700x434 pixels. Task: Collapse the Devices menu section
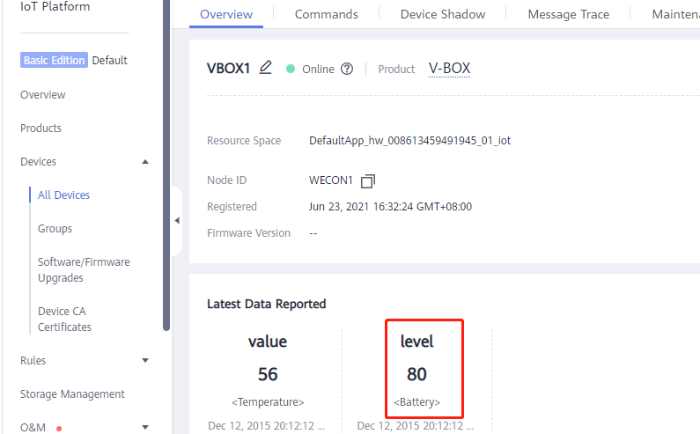click(145, 162)
